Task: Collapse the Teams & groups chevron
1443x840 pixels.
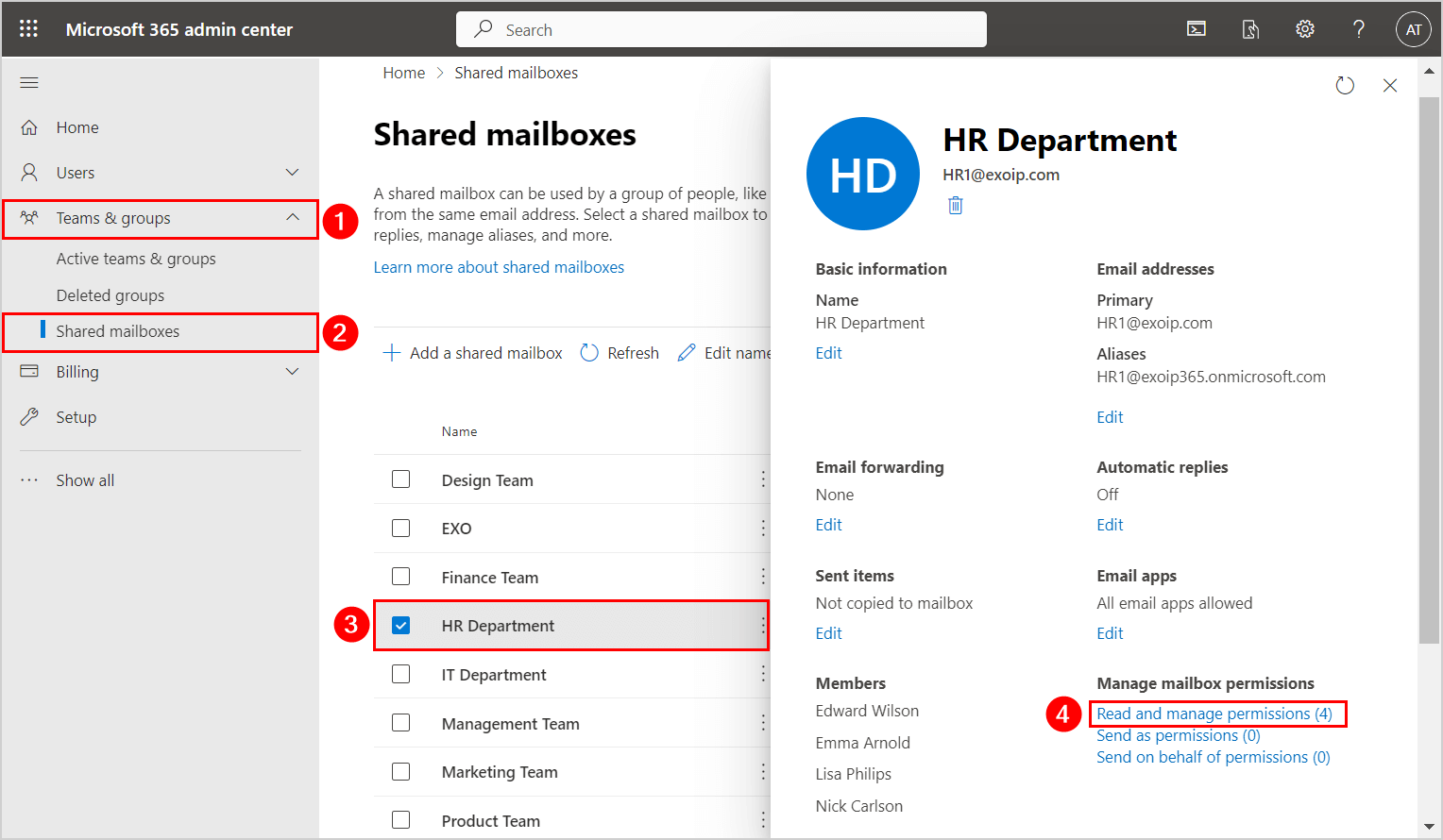Action: click(x=293, y=218)
